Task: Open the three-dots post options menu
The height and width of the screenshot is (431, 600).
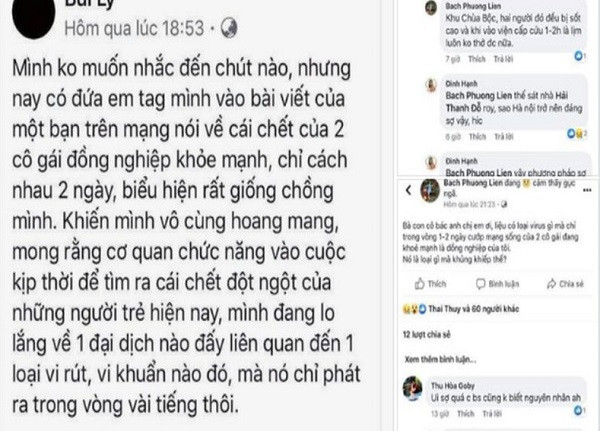Action: tap(587, 190)
